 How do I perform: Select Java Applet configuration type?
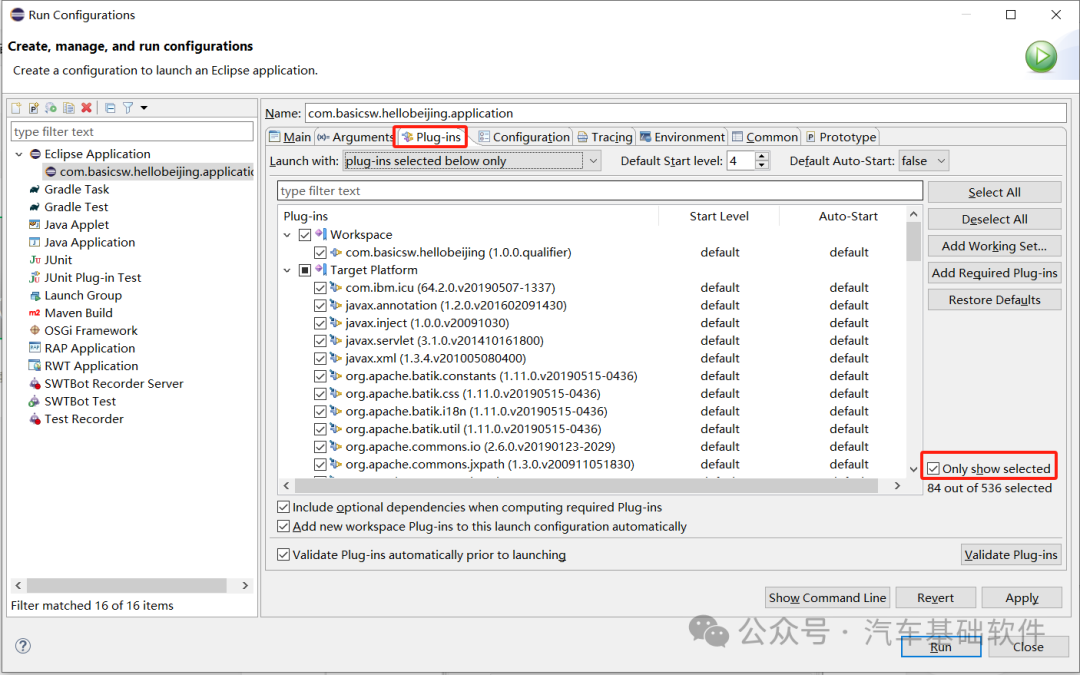coord(76,225)
